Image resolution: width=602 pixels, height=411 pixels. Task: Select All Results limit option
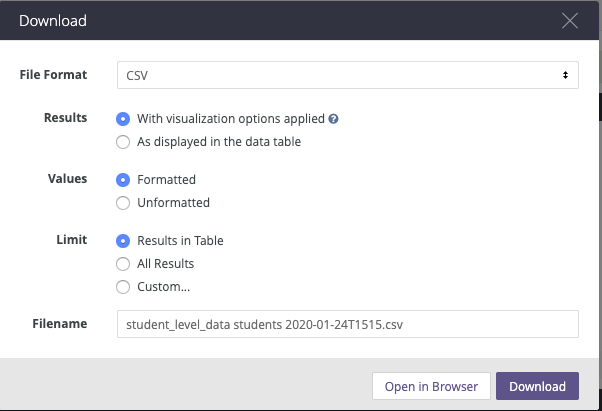[123, 264]
